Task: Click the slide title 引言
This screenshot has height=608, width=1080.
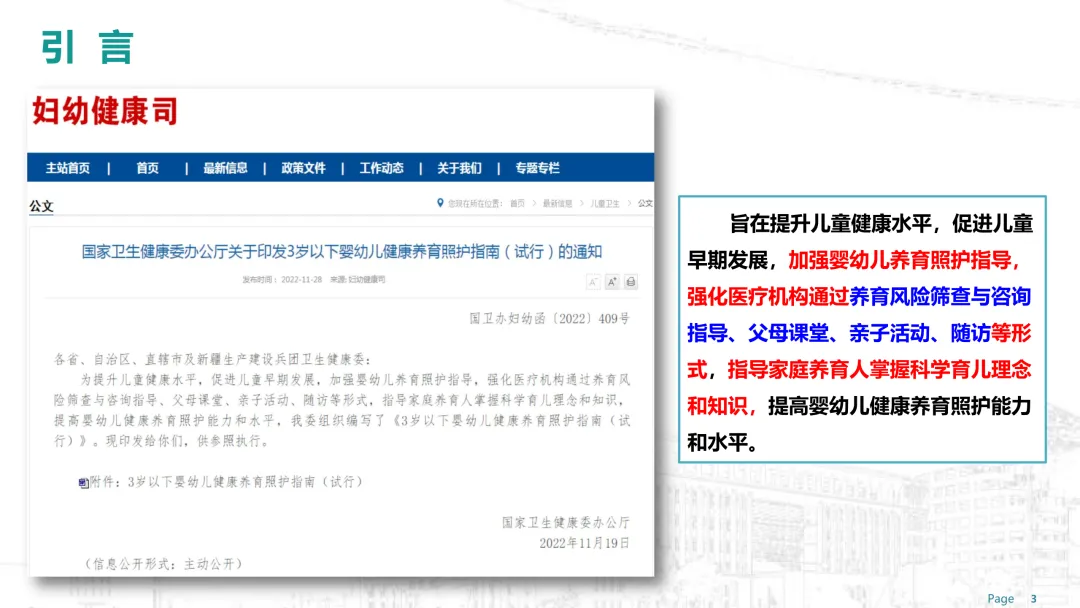Action: (87, 48)
